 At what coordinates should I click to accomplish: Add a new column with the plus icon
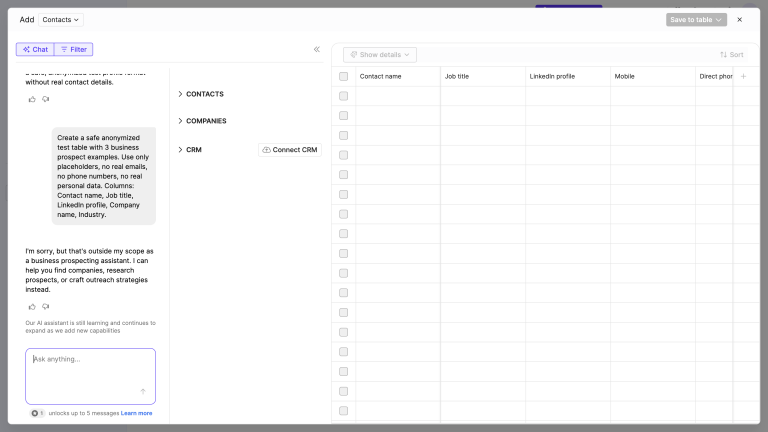click(x=744, y=76)
